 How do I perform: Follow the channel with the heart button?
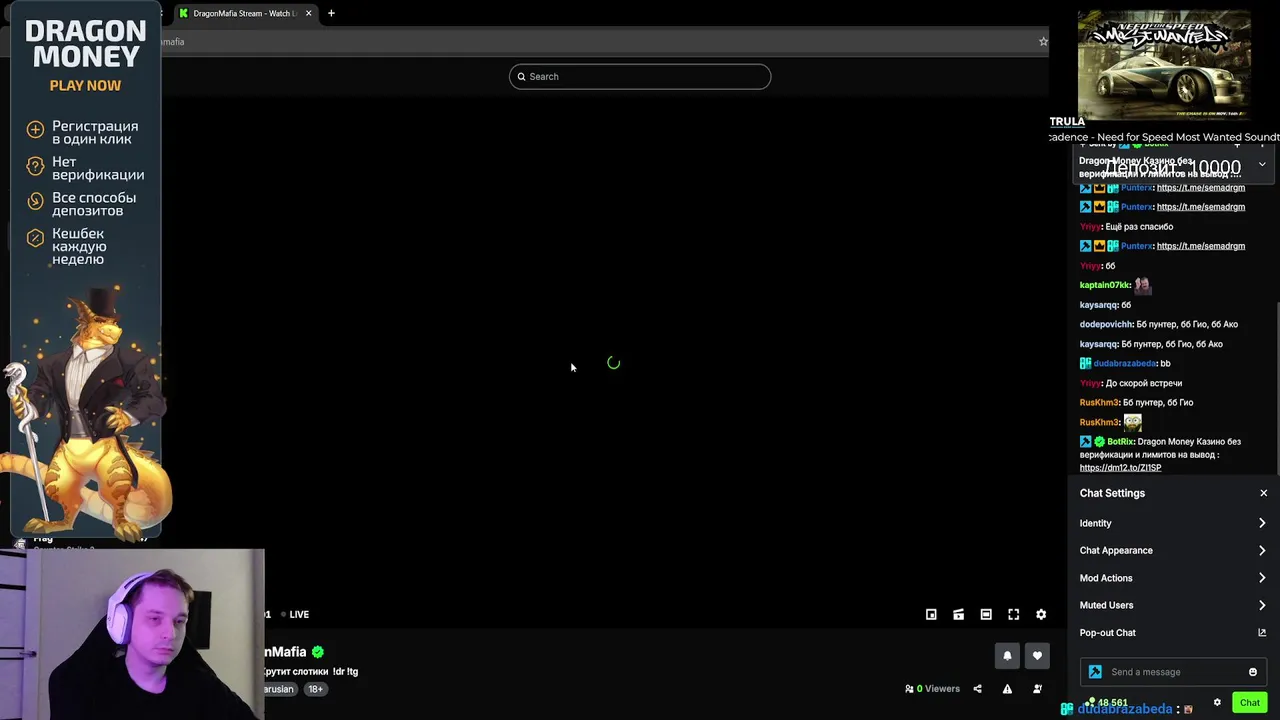coord(1037,656)
